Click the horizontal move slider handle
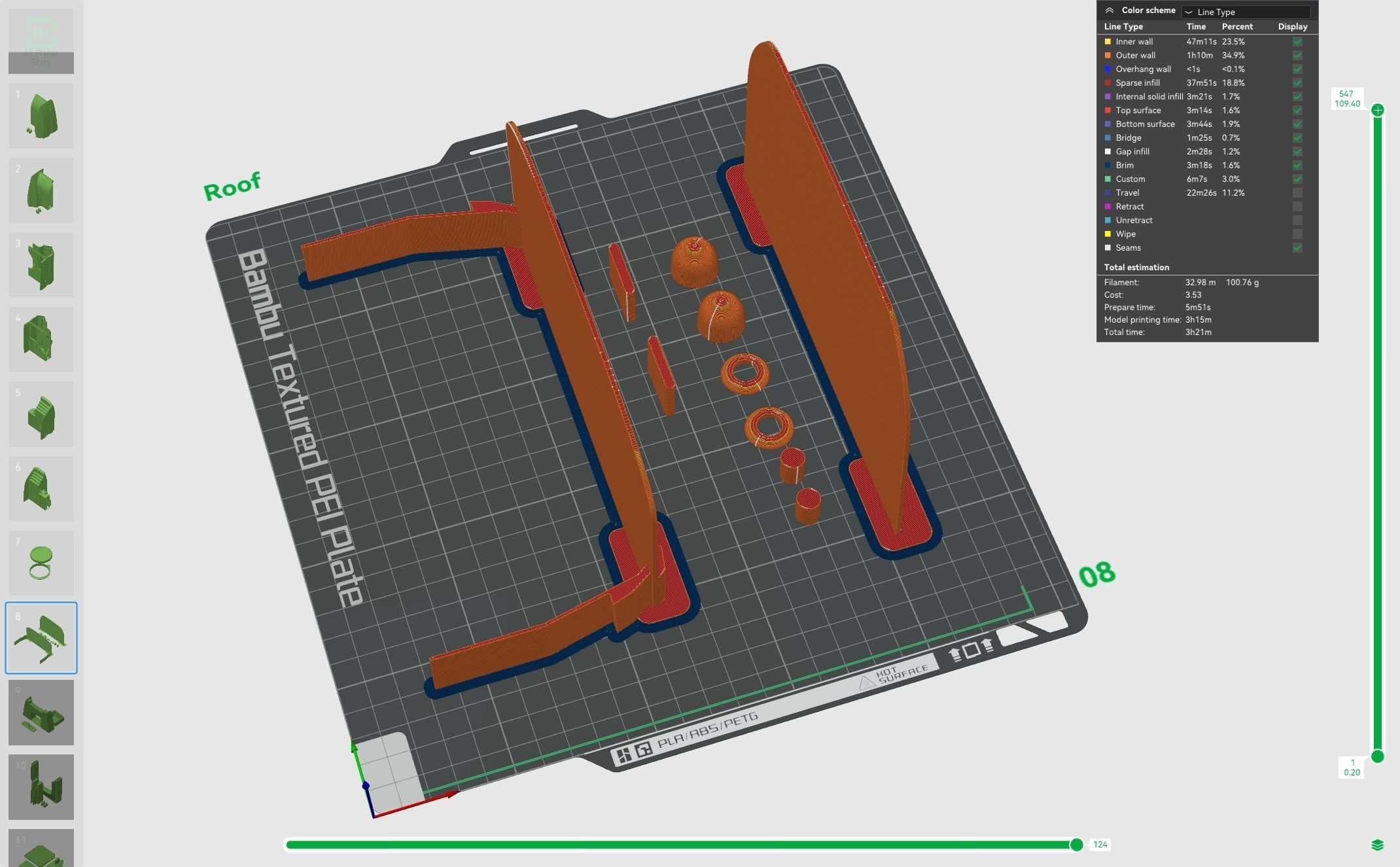The width and height of the screenshot is (1400, 867). 1076,845
